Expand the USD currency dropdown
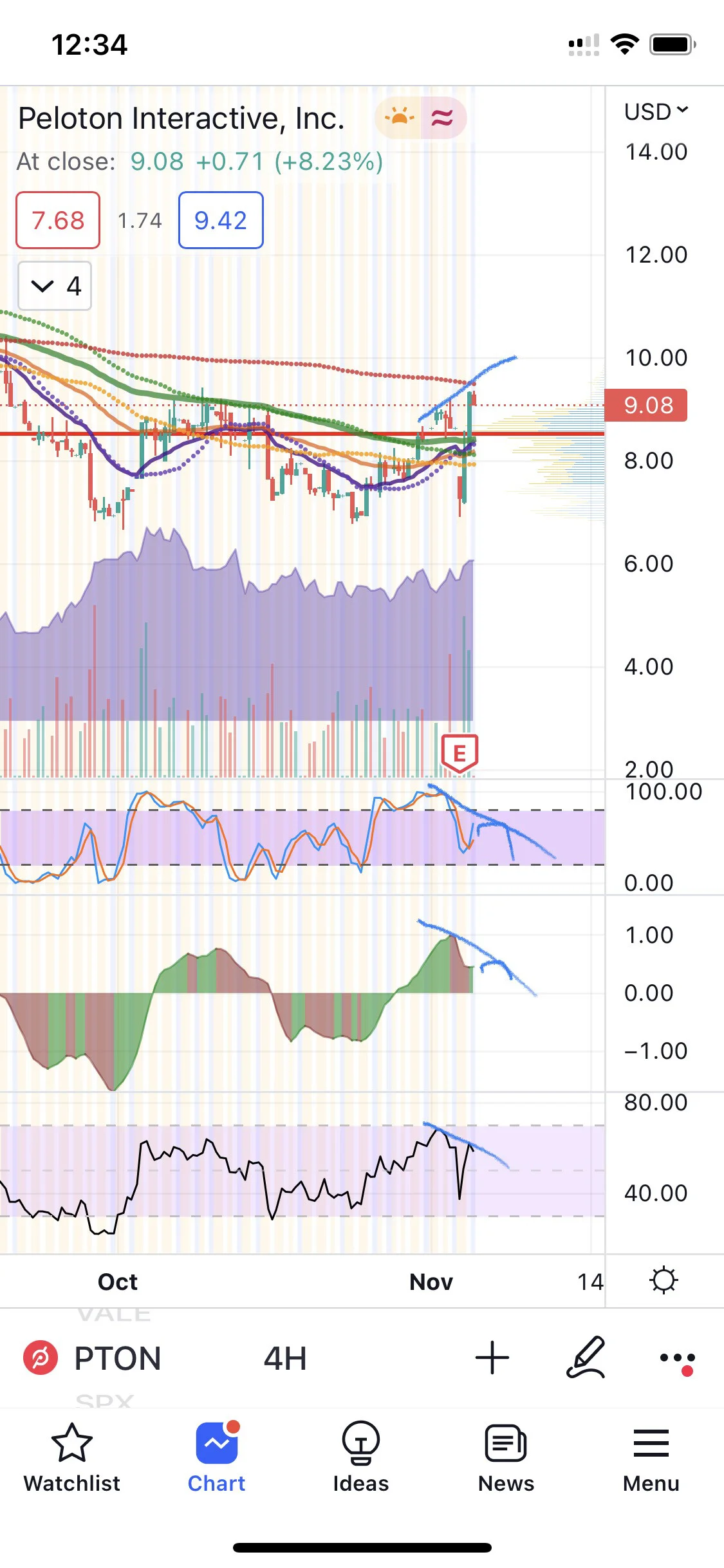 [x=656, y=111]
